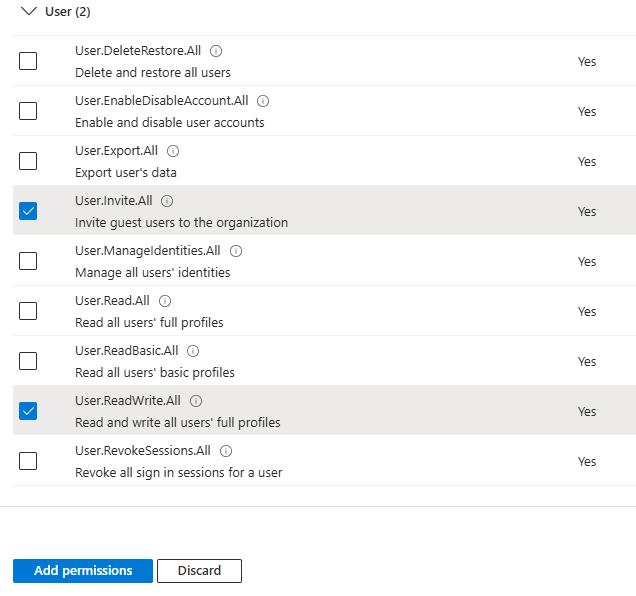
Task: Click info icon next to User.DeleteRestore.All
Action: point(216,51)
